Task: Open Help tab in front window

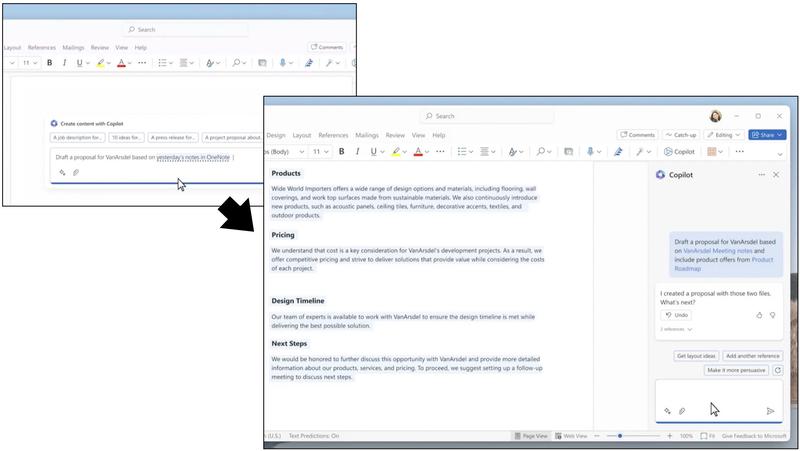Action: tap(439, 135)
